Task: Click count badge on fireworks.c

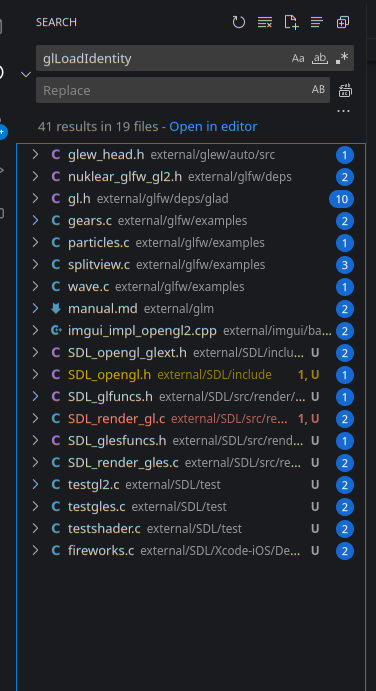Action: (x=345, y=551)
